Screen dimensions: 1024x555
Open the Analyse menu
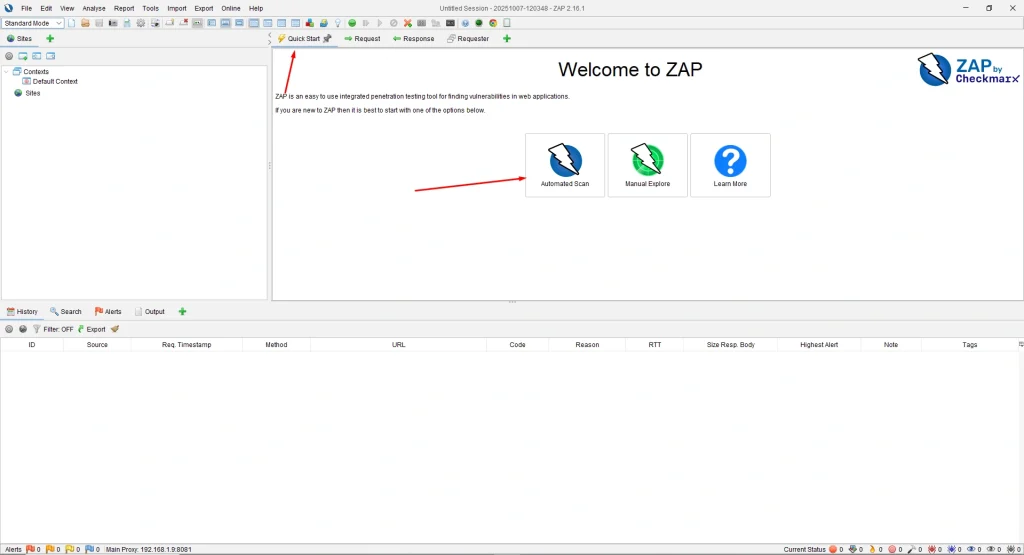(x=93, y=8)
